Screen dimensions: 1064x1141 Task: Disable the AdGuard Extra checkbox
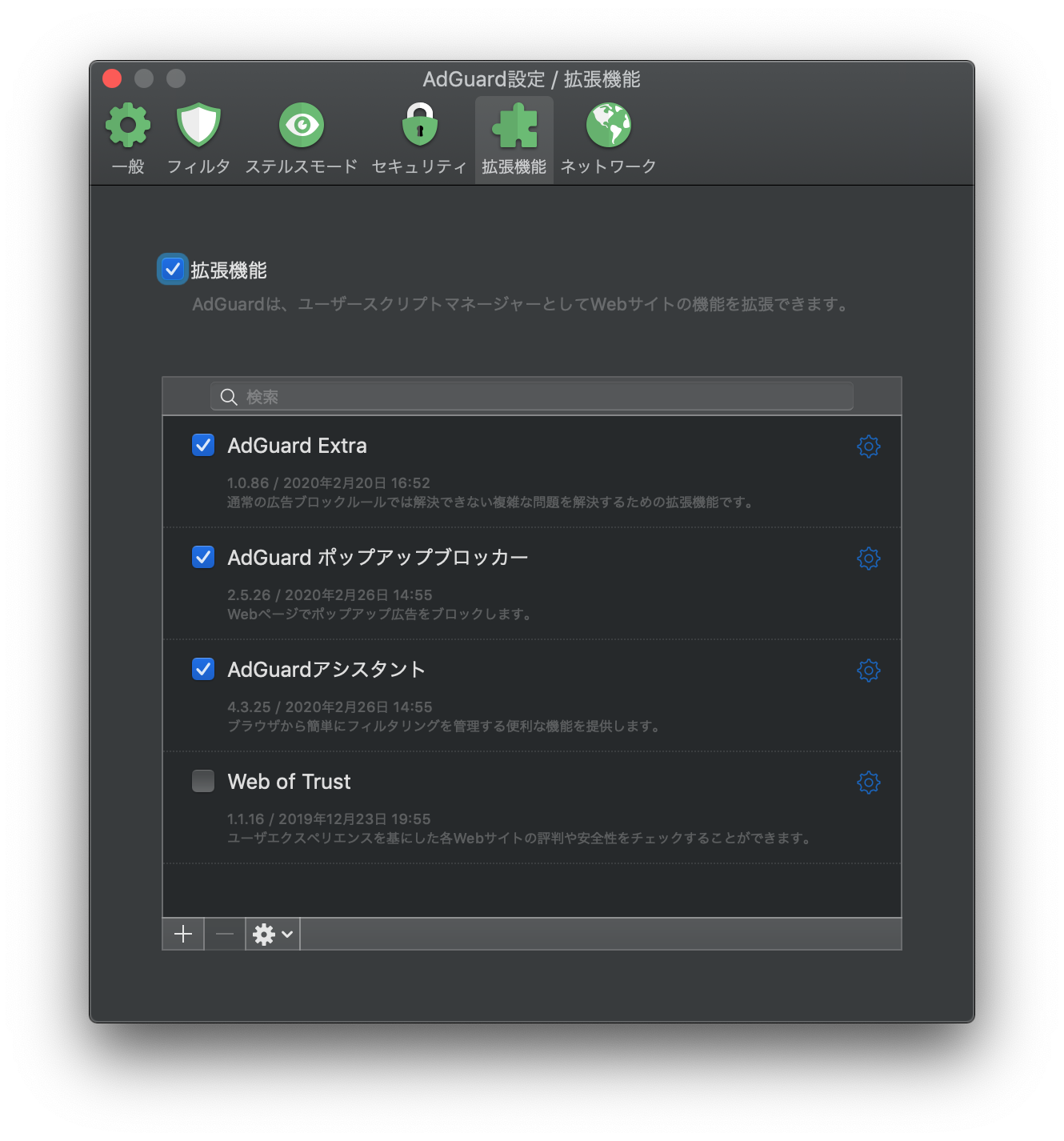pos(203,445)
